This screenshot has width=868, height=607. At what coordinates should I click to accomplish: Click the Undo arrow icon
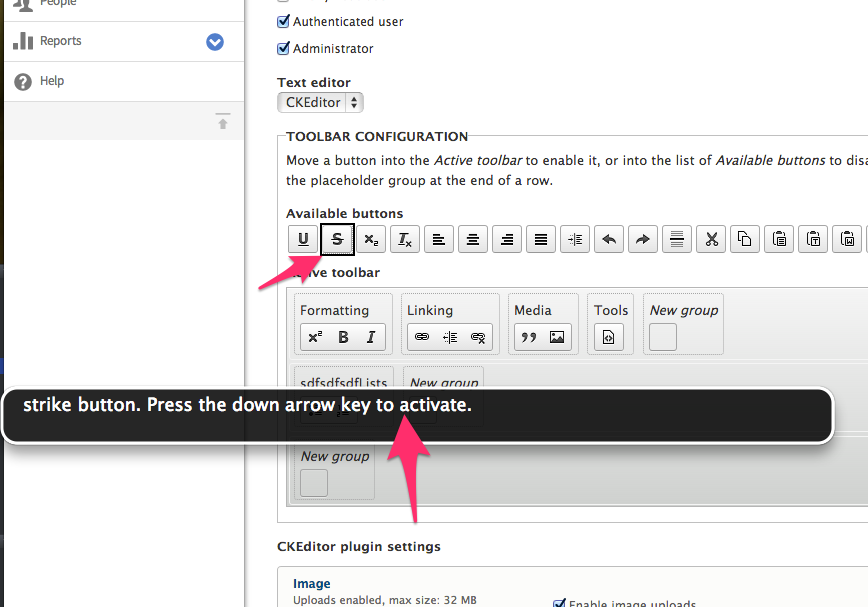609,239
